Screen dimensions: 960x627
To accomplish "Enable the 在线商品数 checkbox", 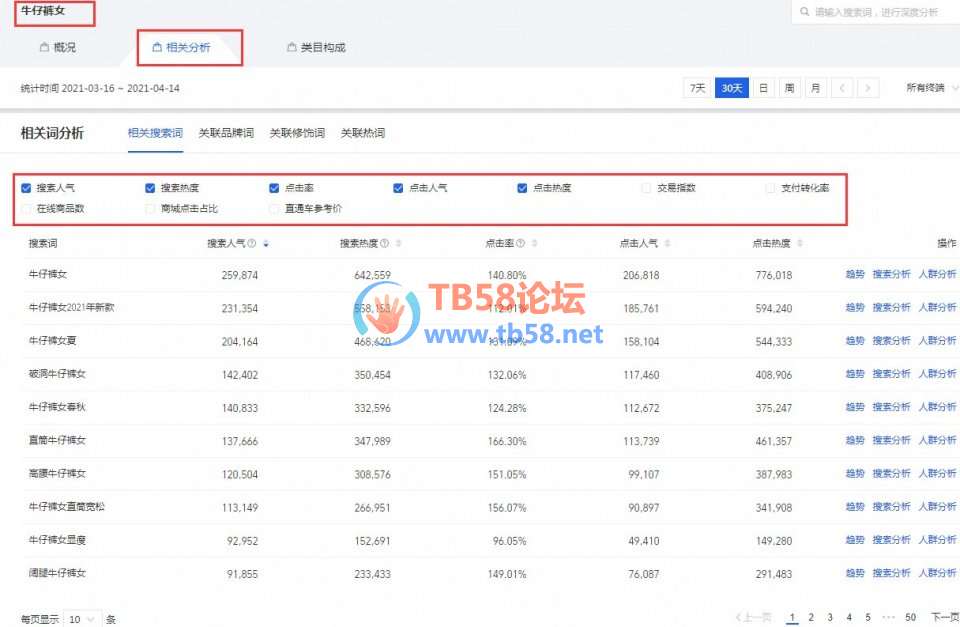I will pos(26,209).
